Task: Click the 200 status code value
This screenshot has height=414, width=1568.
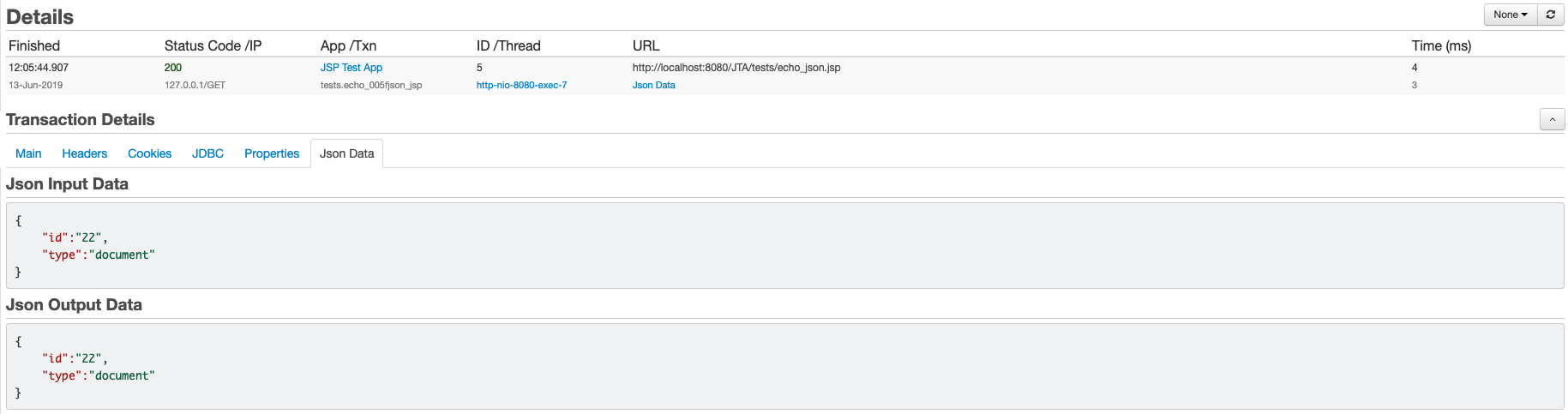Action: [x=173, y=68]
